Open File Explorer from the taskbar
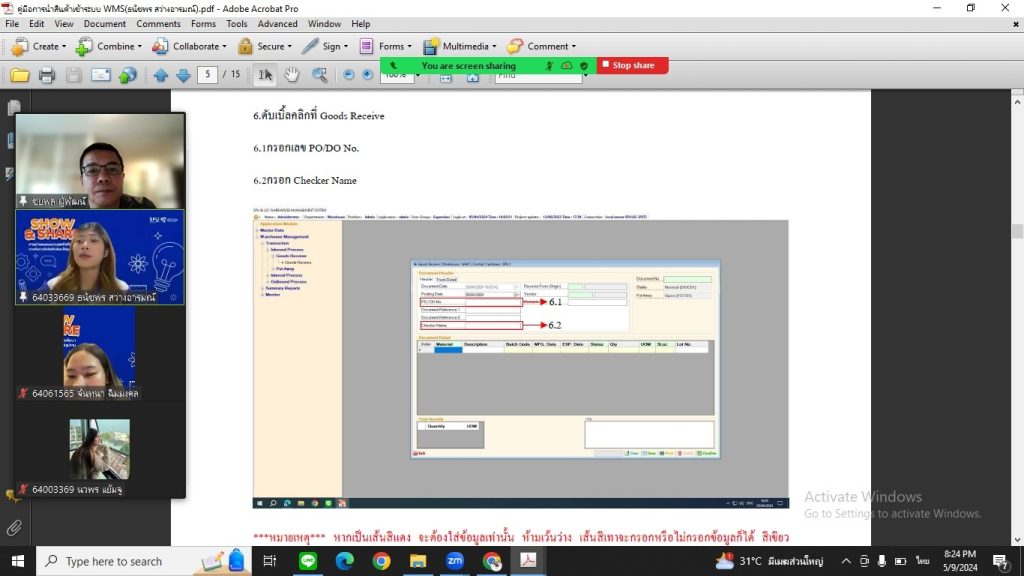The image size is (1024, 576). pyautogui.click(x=418, y=561)
